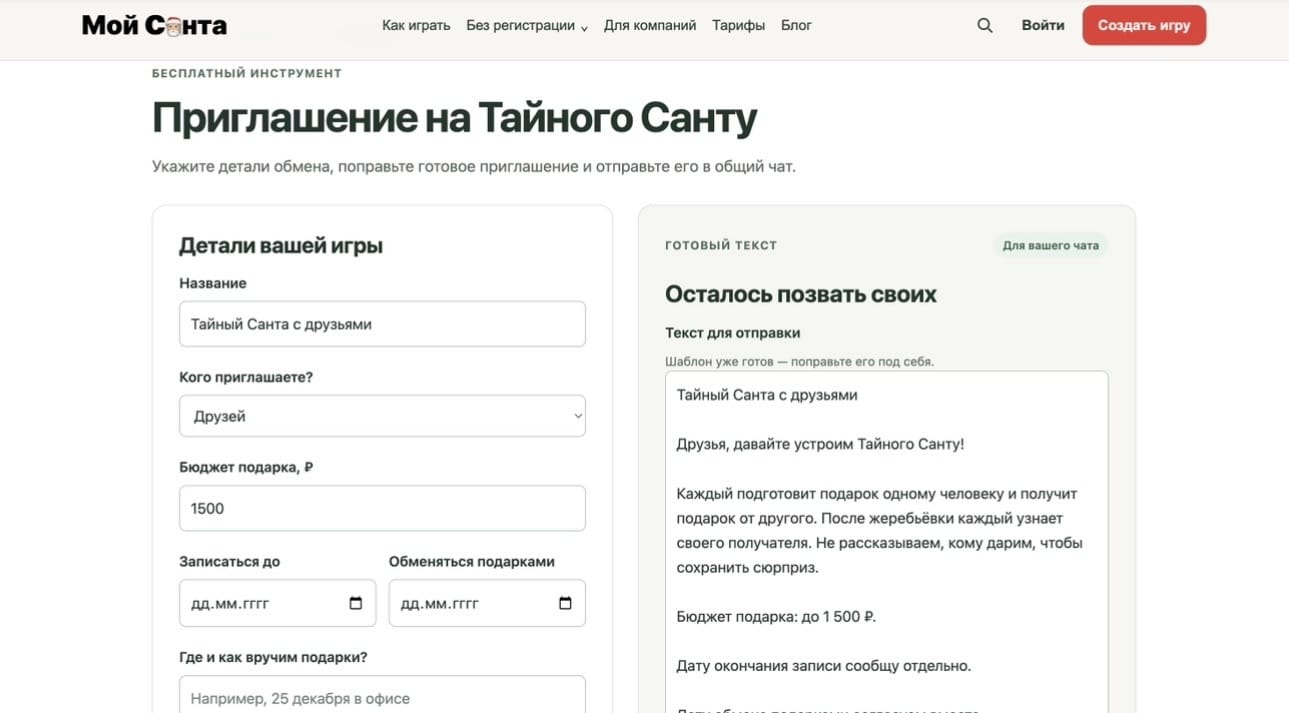Click hint 'Шаблон уже готов — поправьте его под себя.'
1289x713 pixels.
[800, 361]
